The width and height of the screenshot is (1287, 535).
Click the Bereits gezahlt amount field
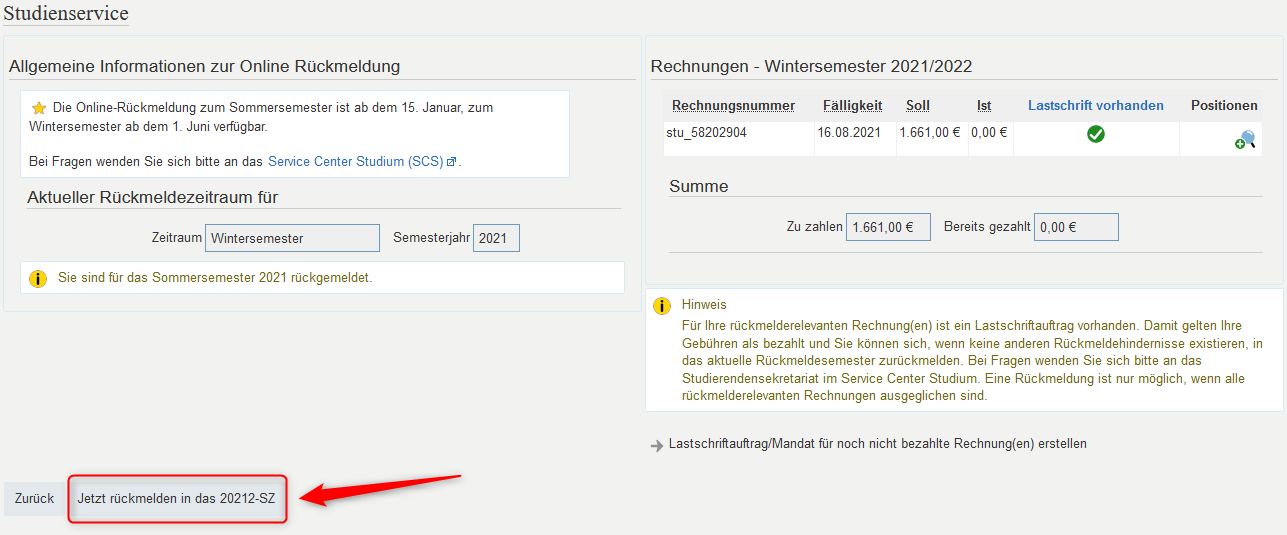click(1076, 227)
